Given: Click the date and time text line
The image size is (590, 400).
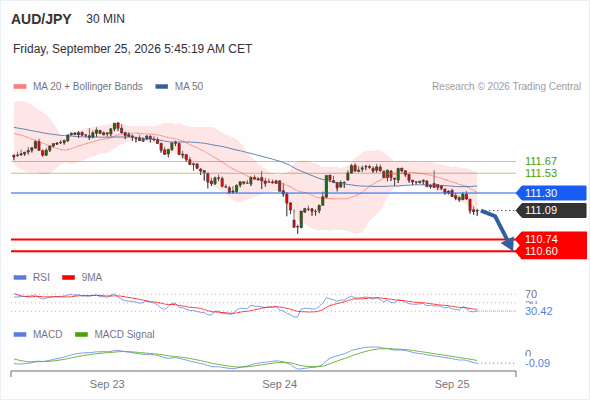Looking at the screenshot, I should tap(132, 49).
